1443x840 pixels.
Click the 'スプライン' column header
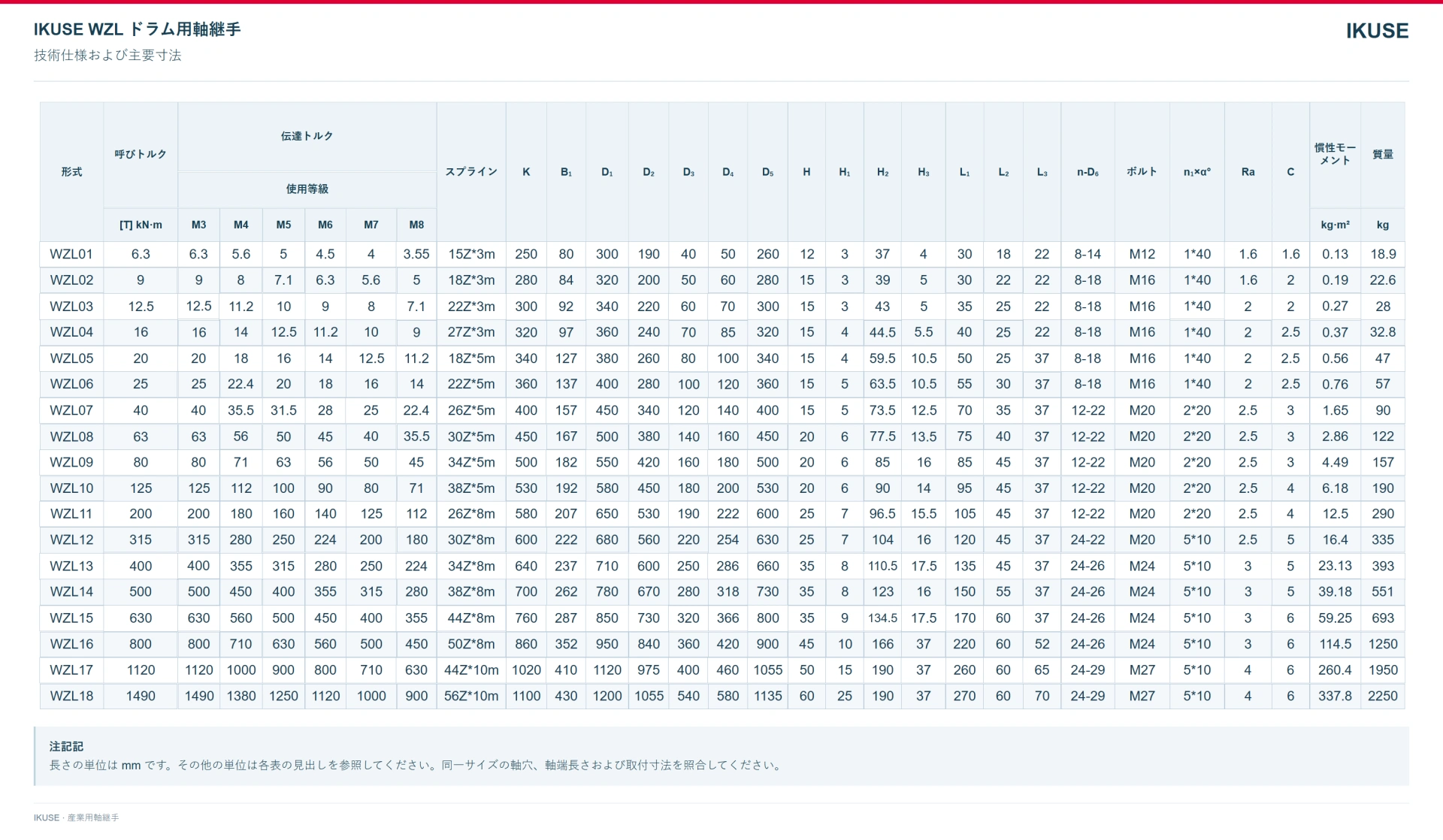pos(471,172)
